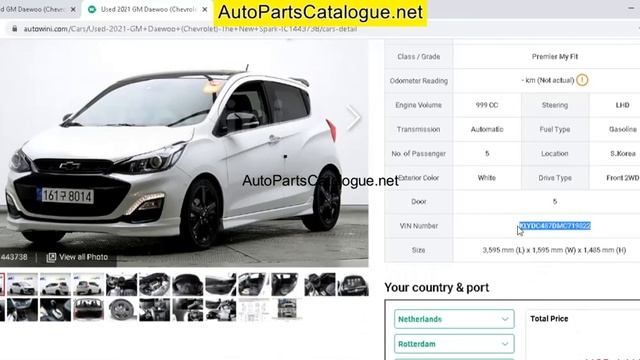Click the White exterior color value

tap(487, 178)
